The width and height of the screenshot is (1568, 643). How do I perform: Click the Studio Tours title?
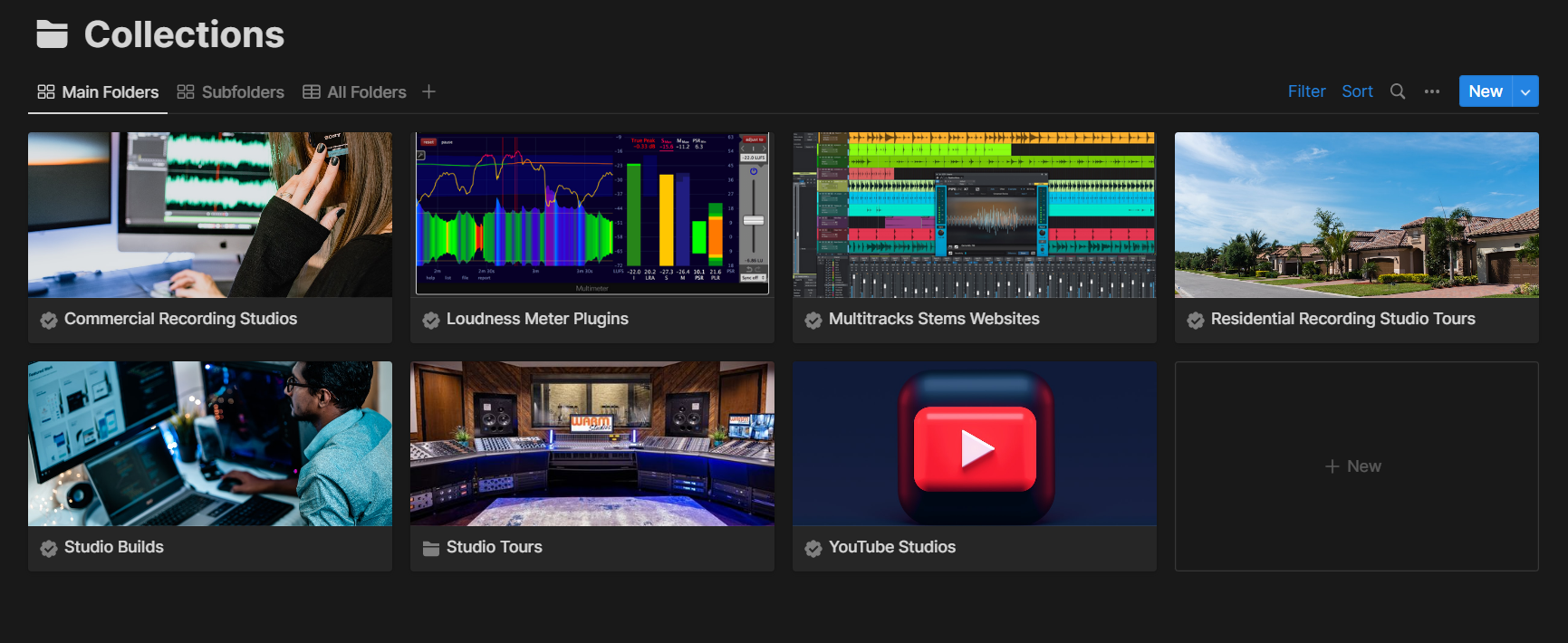(494, 547)
